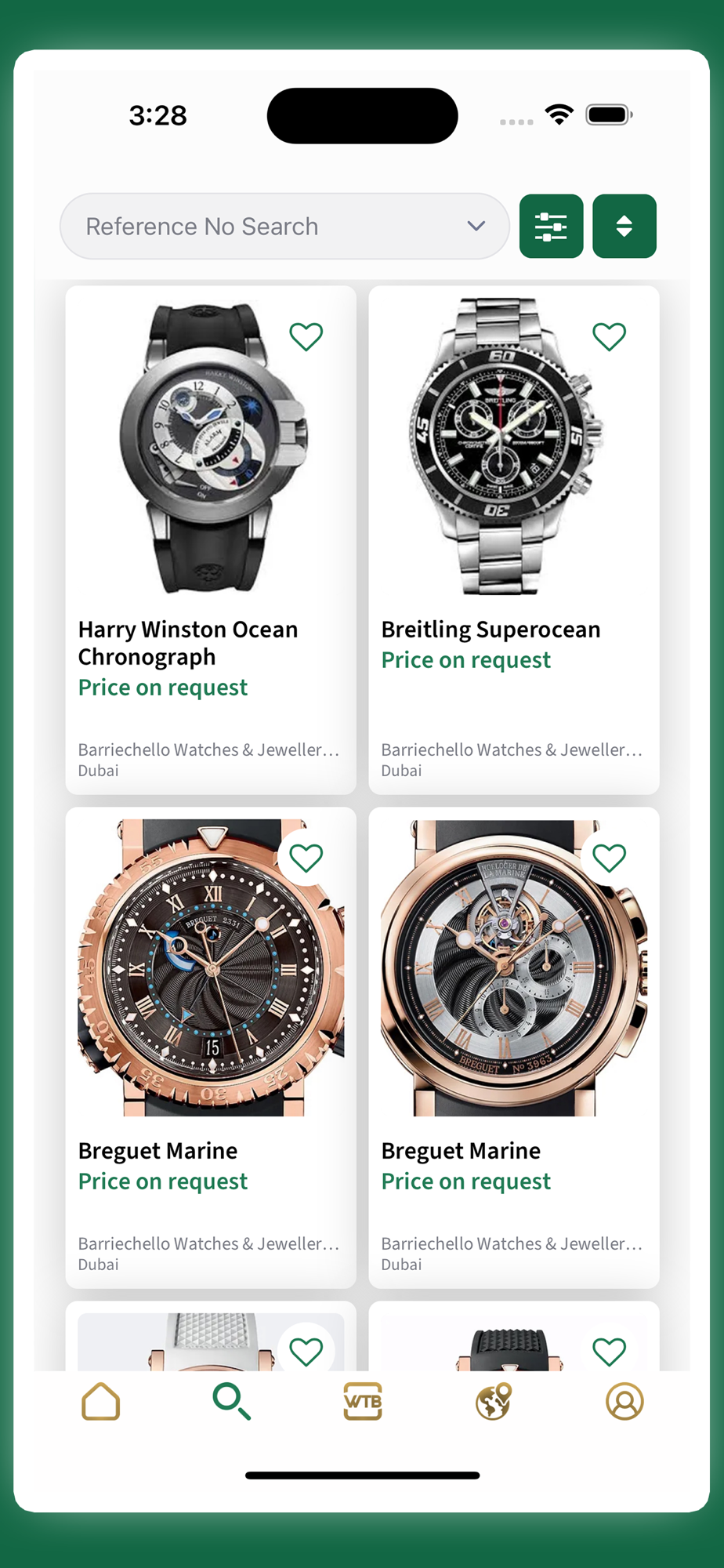This screenshot has height=1568, width=724.
Task: Open the filter sliders button
Action: [551, 226]
